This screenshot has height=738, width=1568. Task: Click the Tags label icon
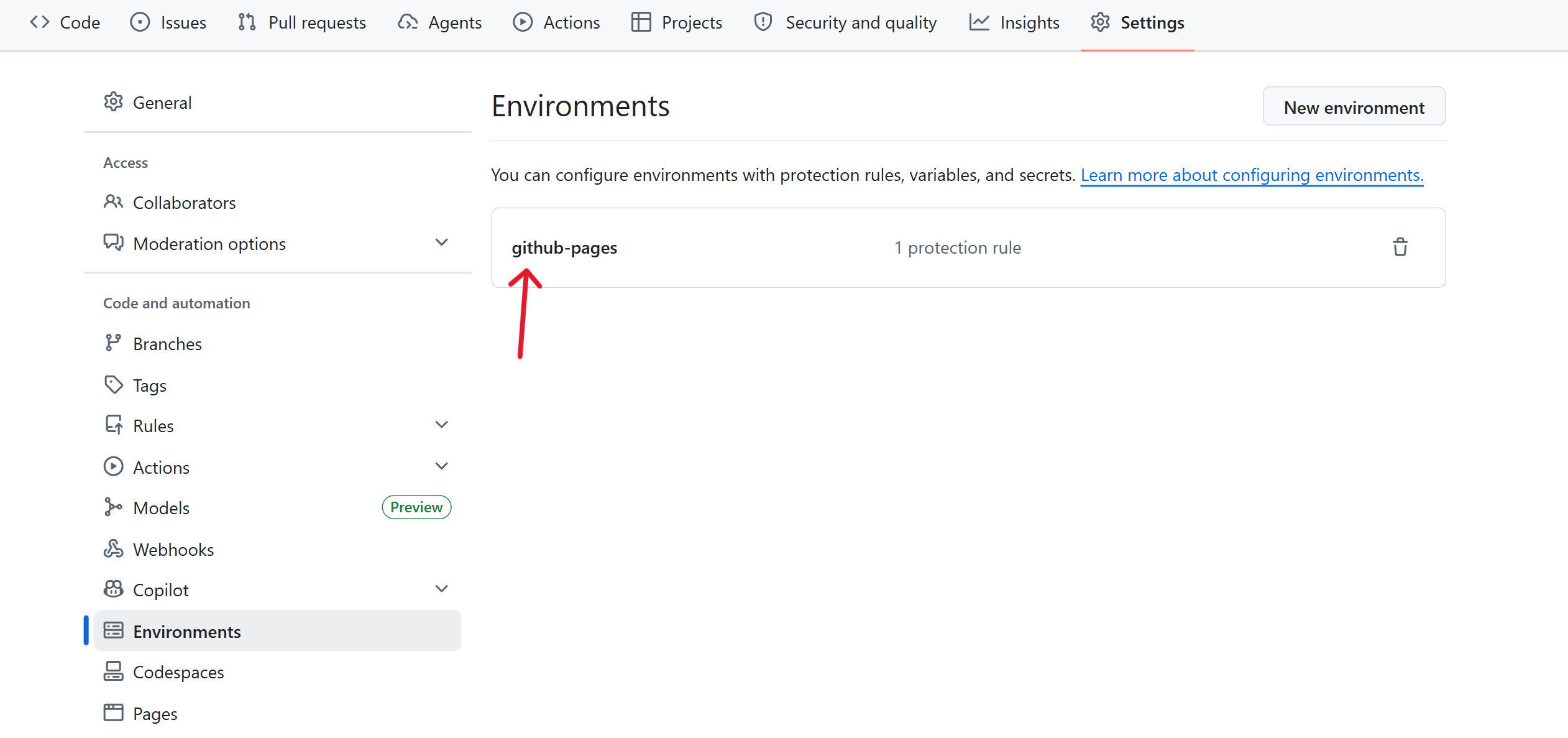[x=113, y=385]
